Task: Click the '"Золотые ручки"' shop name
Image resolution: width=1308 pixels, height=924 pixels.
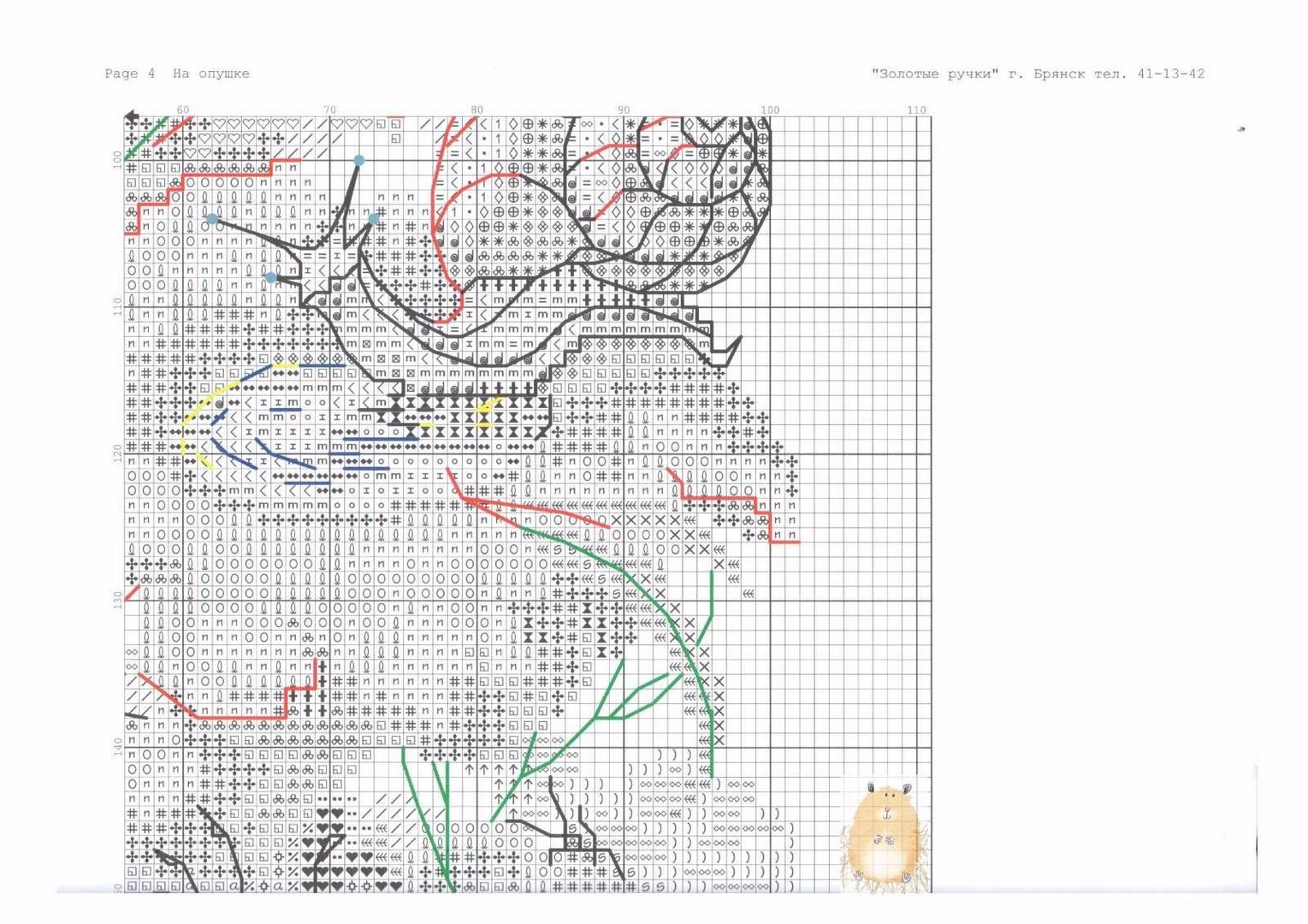Action: pos(935,74)
